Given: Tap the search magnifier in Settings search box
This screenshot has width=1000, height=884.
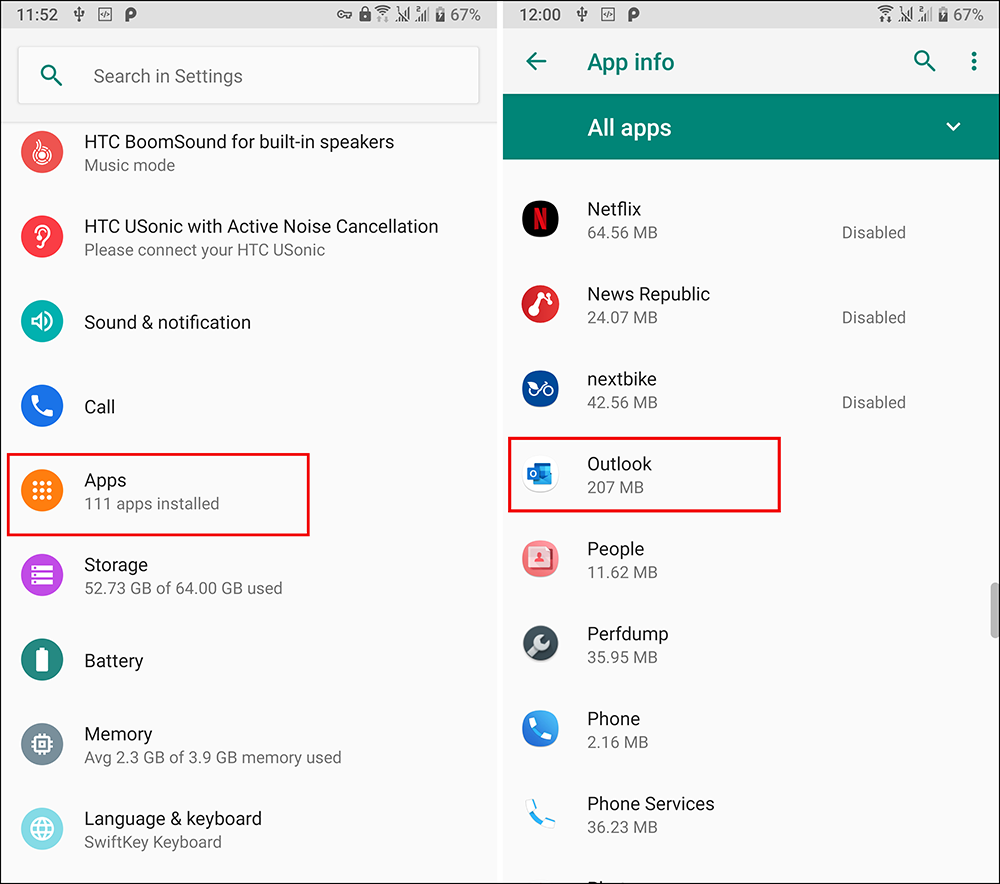Looking at the screenshot, I should (x=51, y=76).
